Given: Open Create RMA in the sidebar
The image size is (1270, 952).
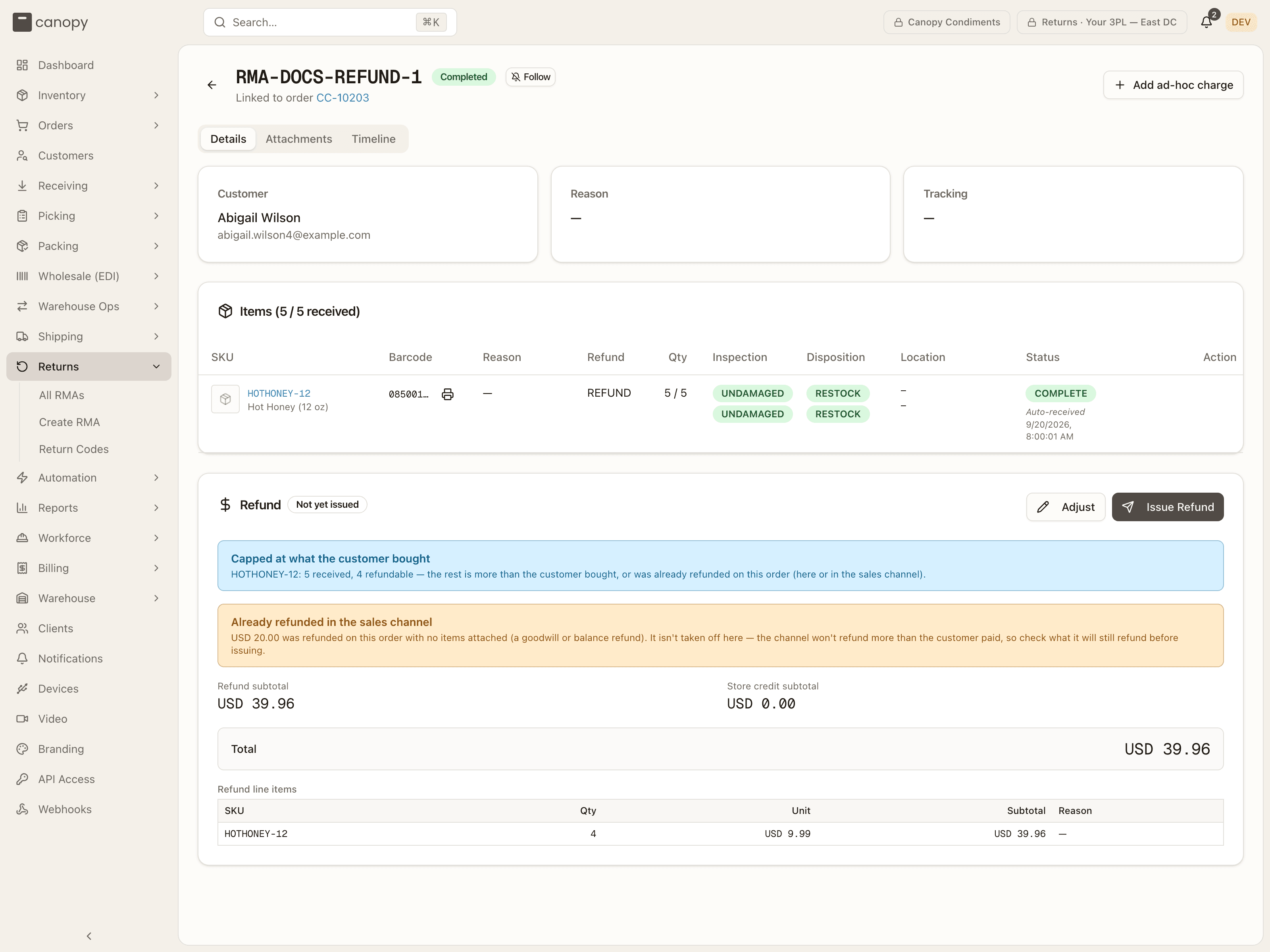Looking at the screenshot, I should coord(69,422).
